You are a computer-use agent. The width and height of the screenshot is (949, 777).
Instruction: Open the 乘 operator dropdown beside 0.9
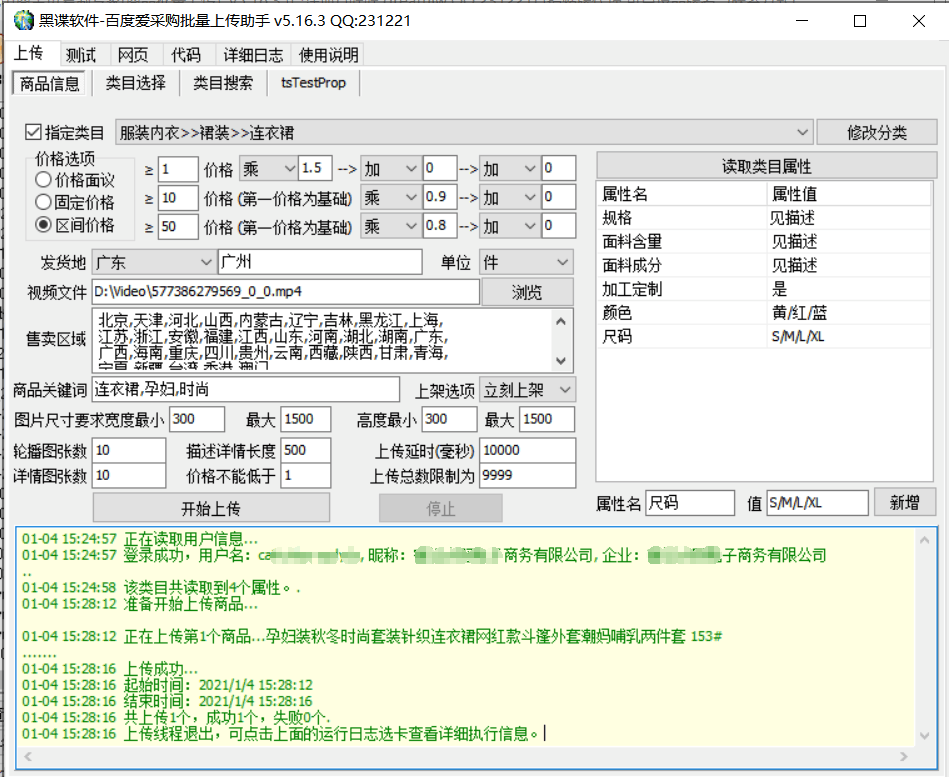pos(390,197)
